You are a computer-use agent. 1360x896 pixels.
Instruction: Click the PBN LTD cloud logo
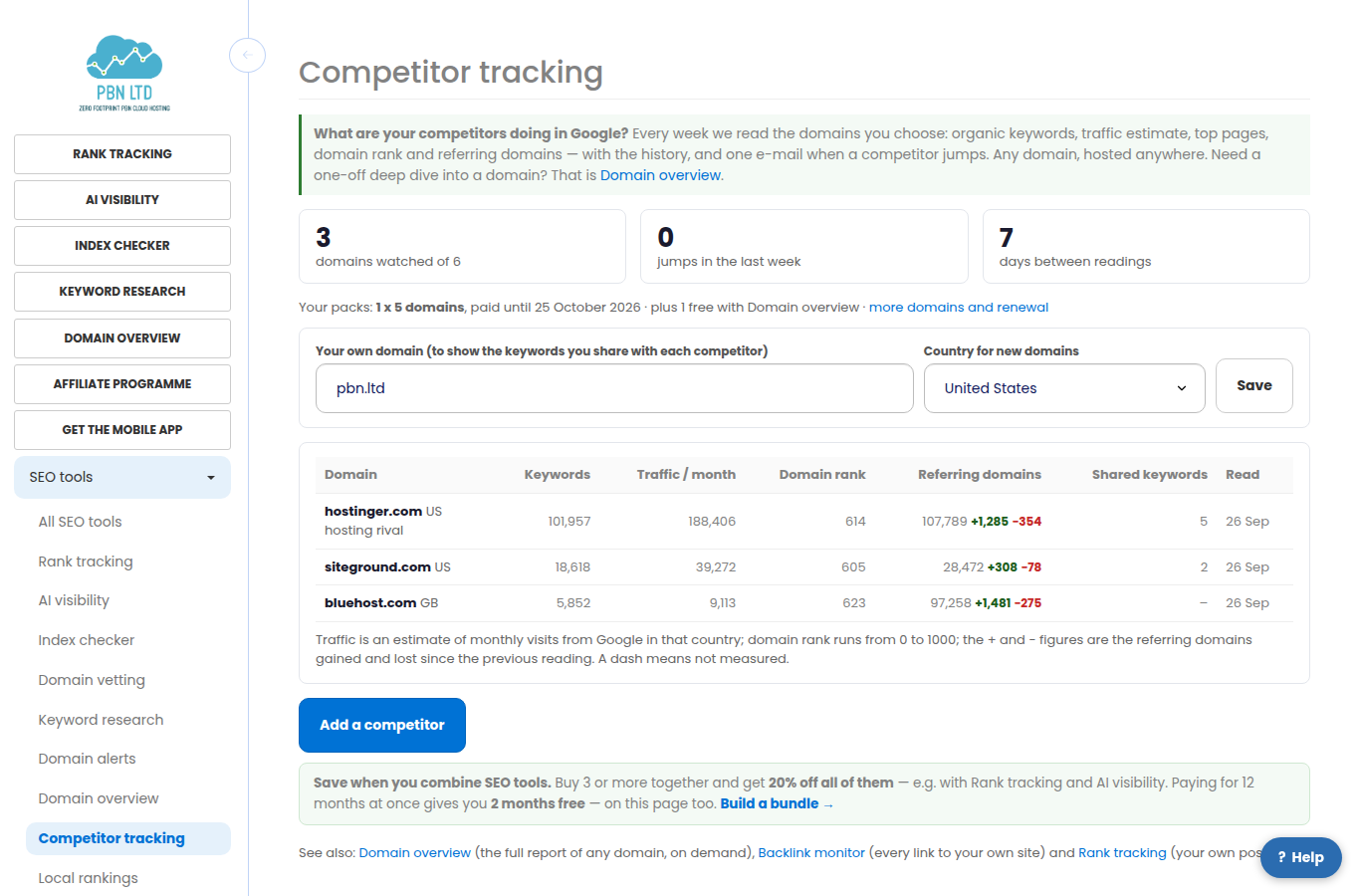(124, 73)
